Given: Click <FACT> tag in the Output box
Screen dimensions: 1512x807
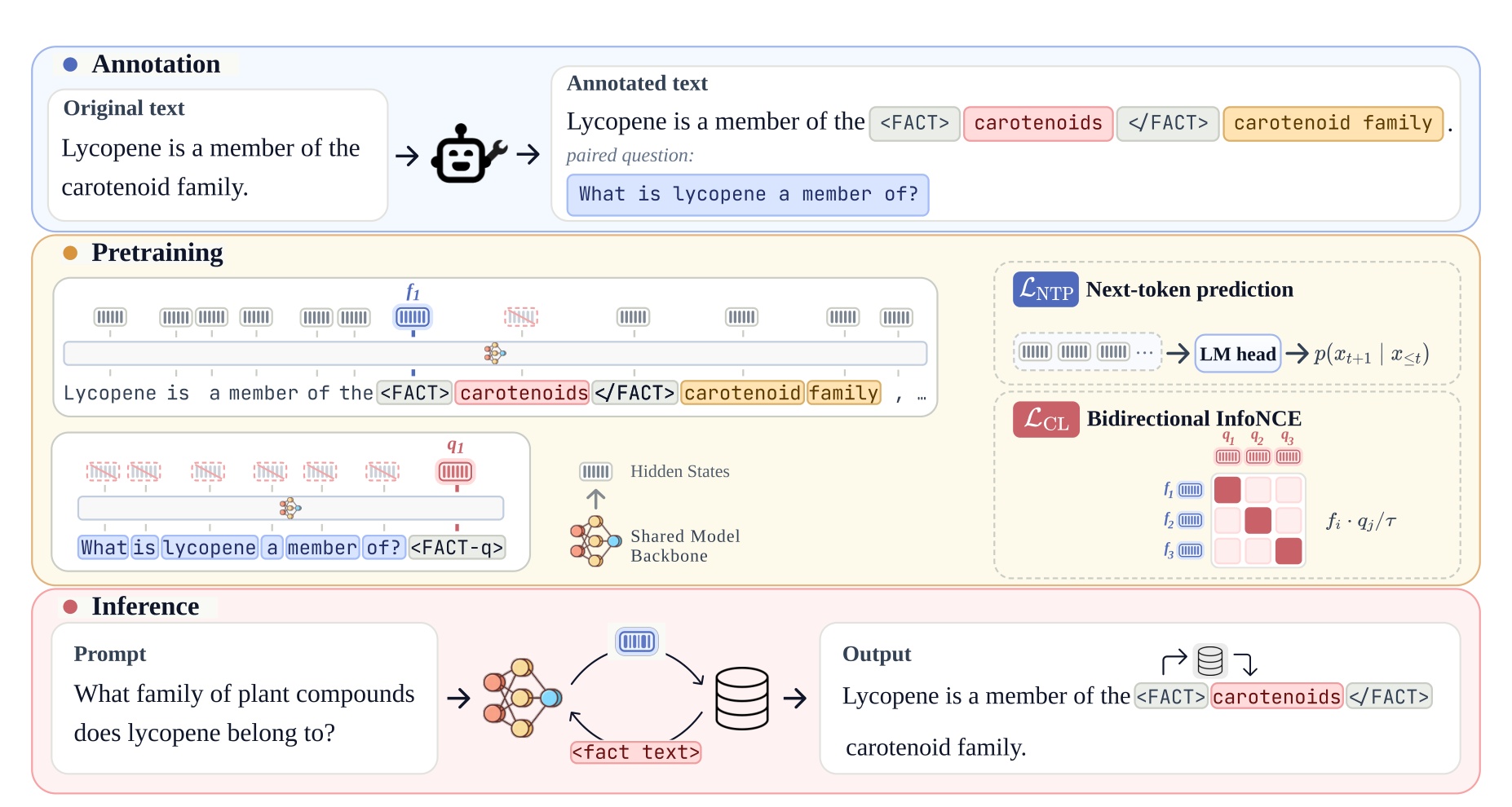Looking at the screenshot, I should [1170, 697].
